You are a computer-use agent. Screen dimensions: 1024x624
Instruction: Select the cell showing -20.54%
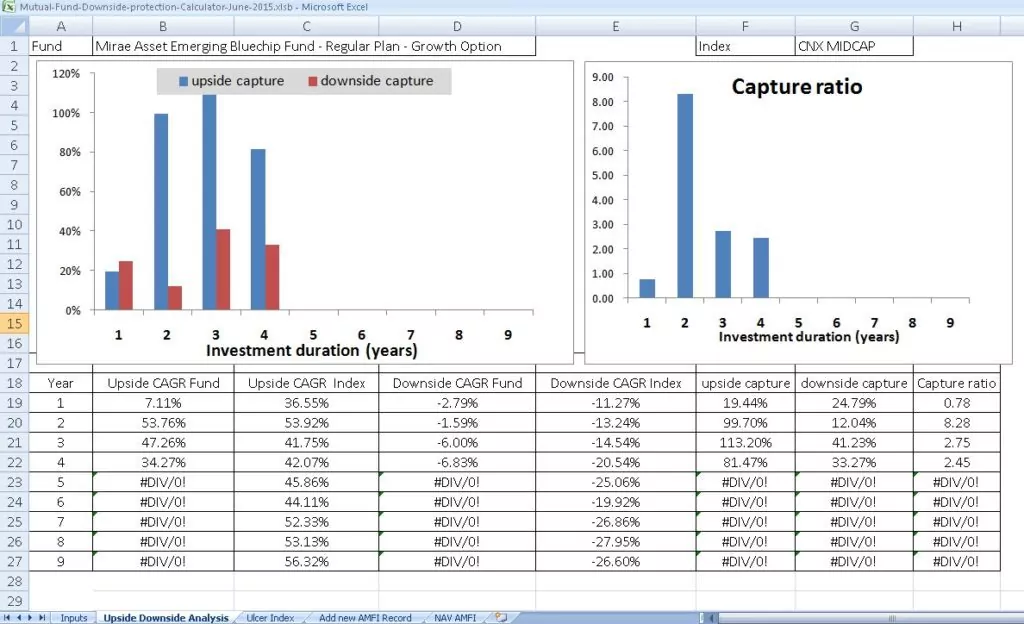616,462
